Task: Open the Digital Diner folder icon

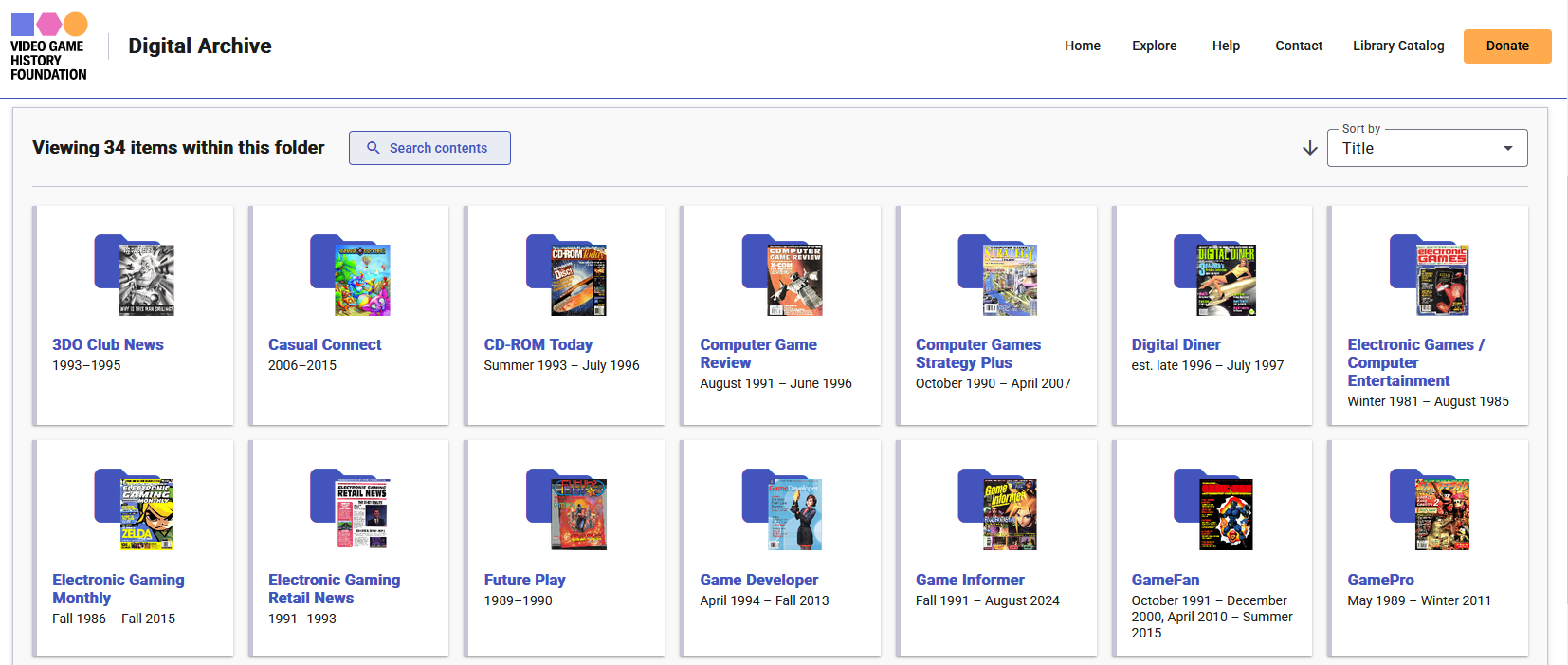Action: click(x=1213, y=275)
